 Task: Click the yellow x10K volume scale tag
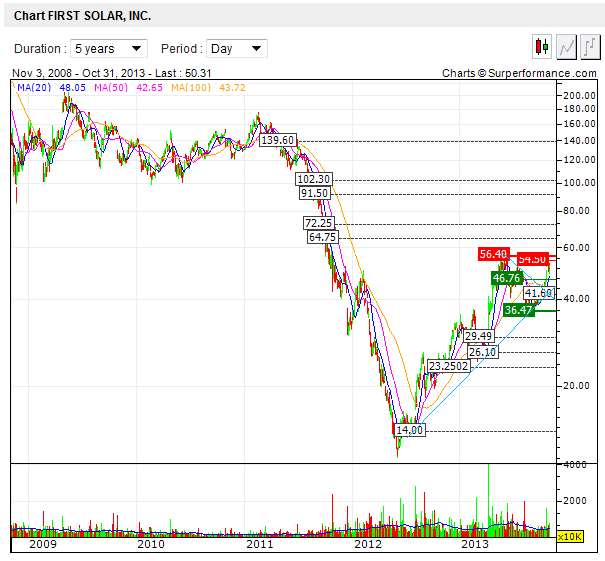click(570, 537)
